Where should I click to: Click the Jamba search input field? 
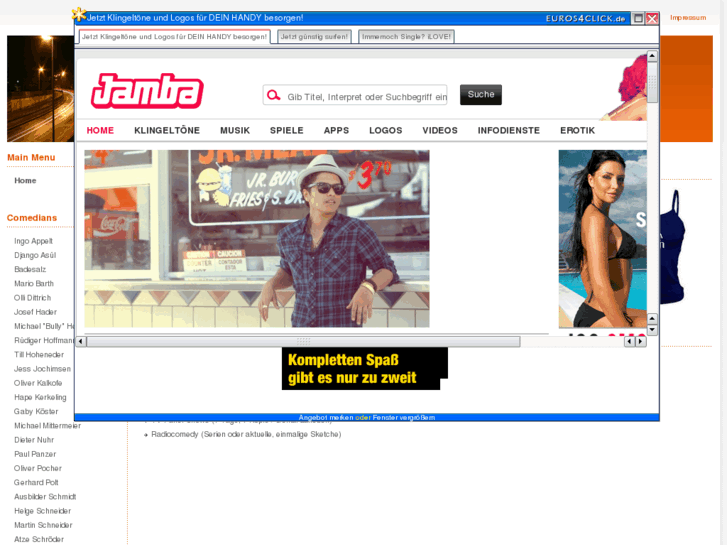[x=355, y=95]
